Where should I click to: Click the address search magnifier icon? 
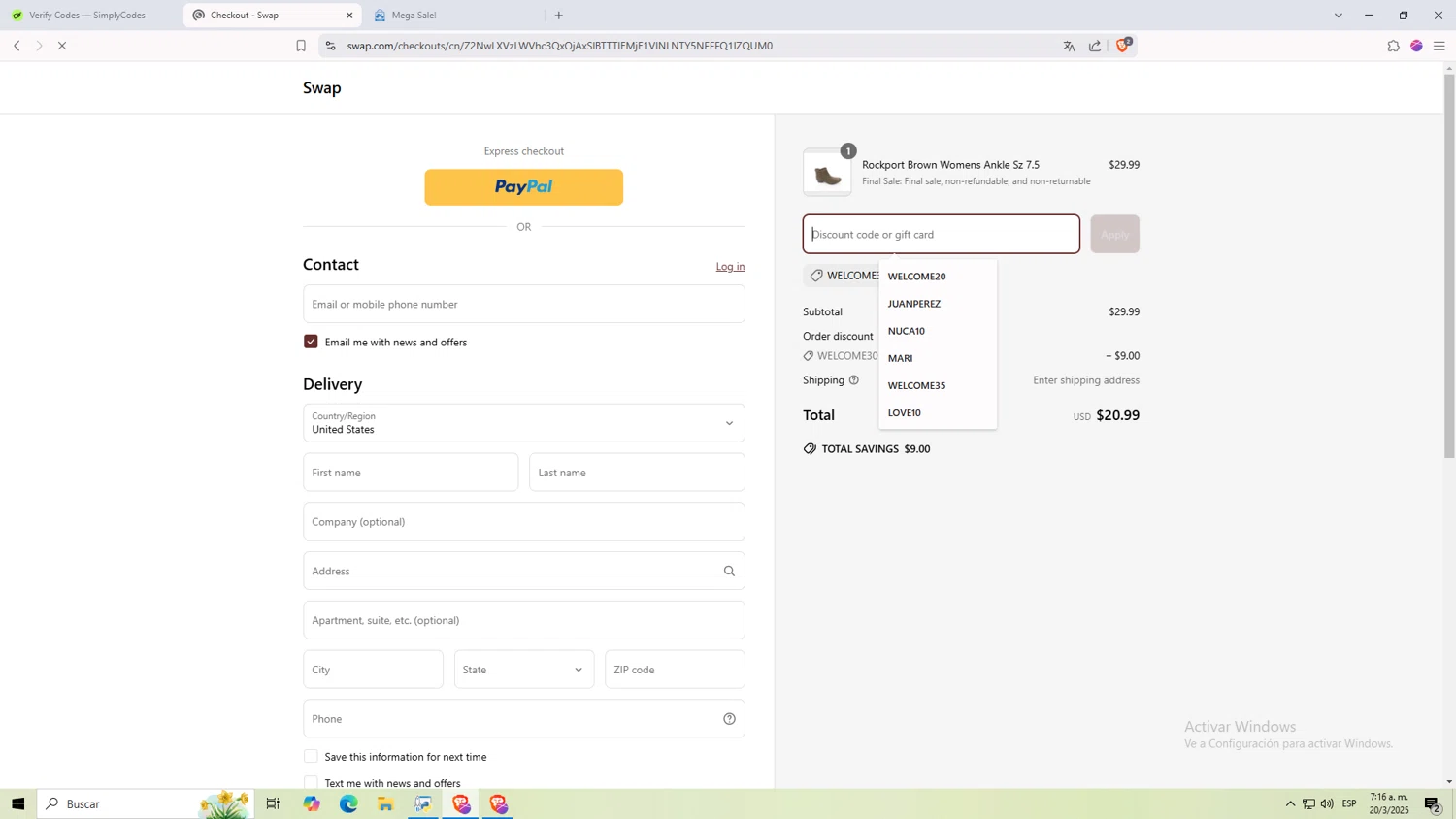point(729,571)
